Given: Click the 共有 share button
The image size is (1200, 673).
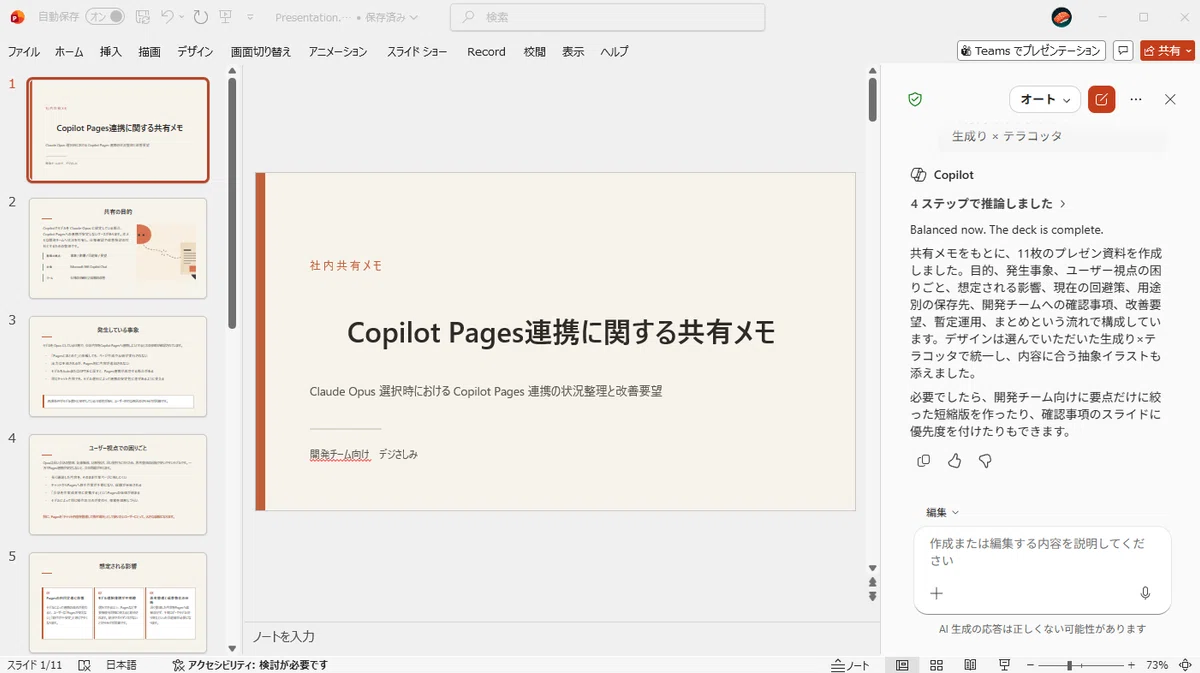Looking at the screenshot, I should click(x=1167, y=51).
